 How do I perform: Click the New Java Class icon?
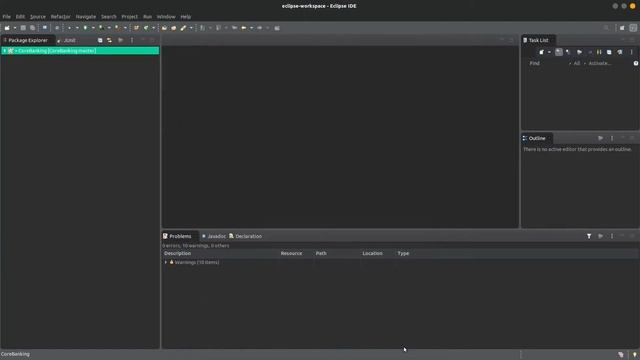[146, 28]
